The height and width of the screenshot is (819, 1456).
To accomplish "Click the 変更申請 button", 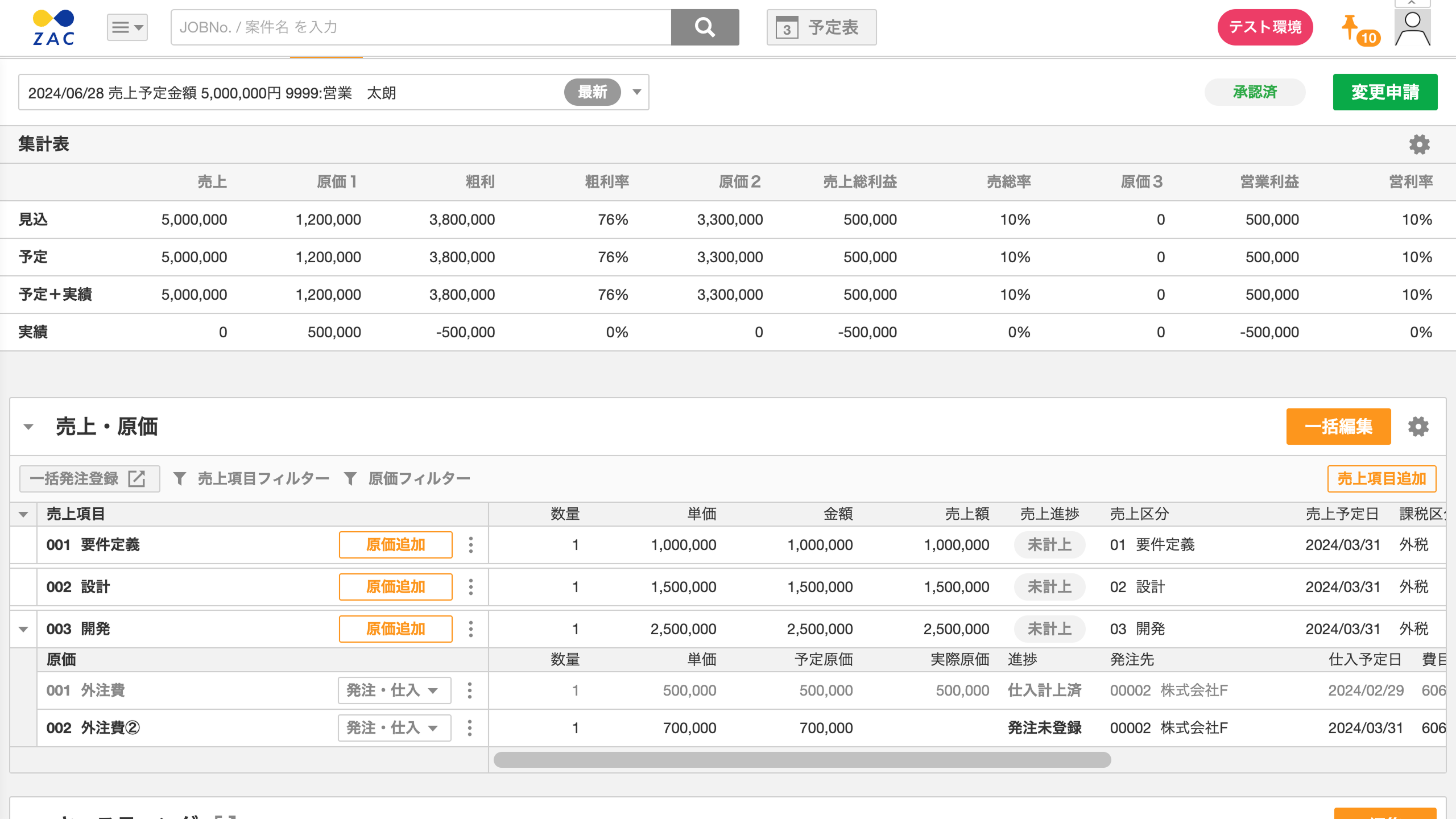I will coord(1385,91).
